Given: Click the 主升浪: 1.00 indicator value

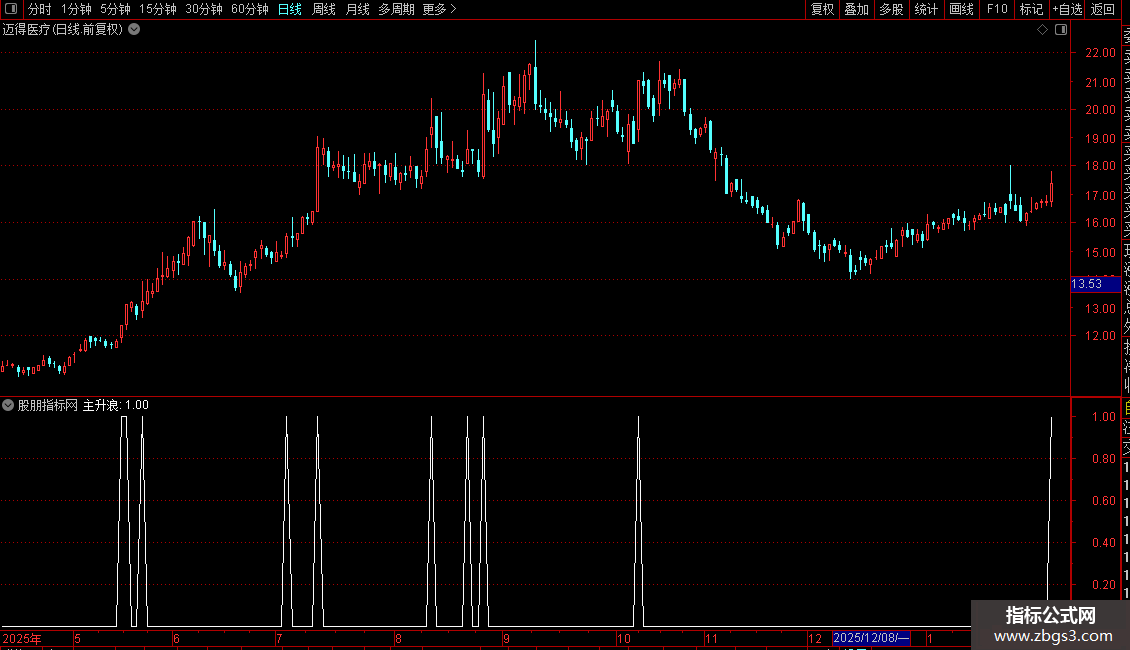Looking at the screenshot, I should (x=115, y=405).
